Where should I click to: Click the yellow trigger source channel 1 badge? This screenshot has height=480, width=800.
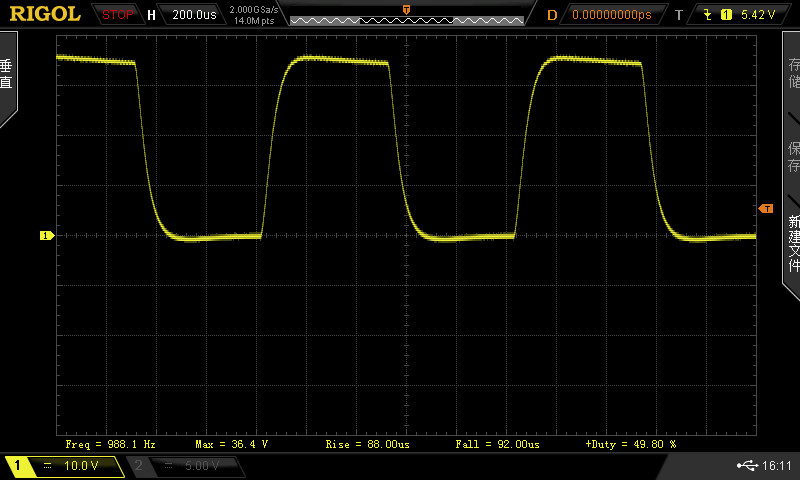coord(726,15)
